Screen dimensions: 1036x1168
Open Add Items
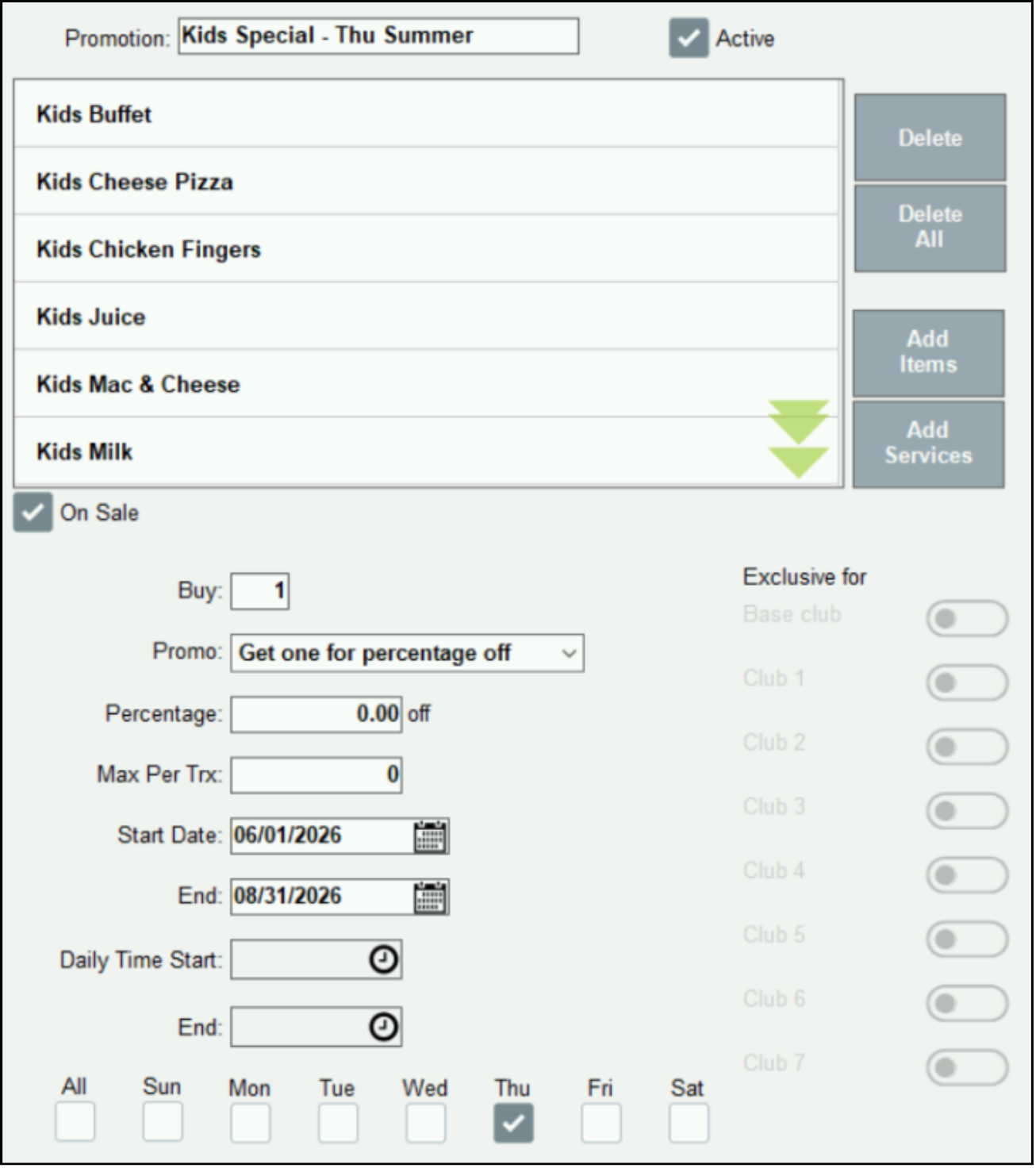[x=928, y=353]
